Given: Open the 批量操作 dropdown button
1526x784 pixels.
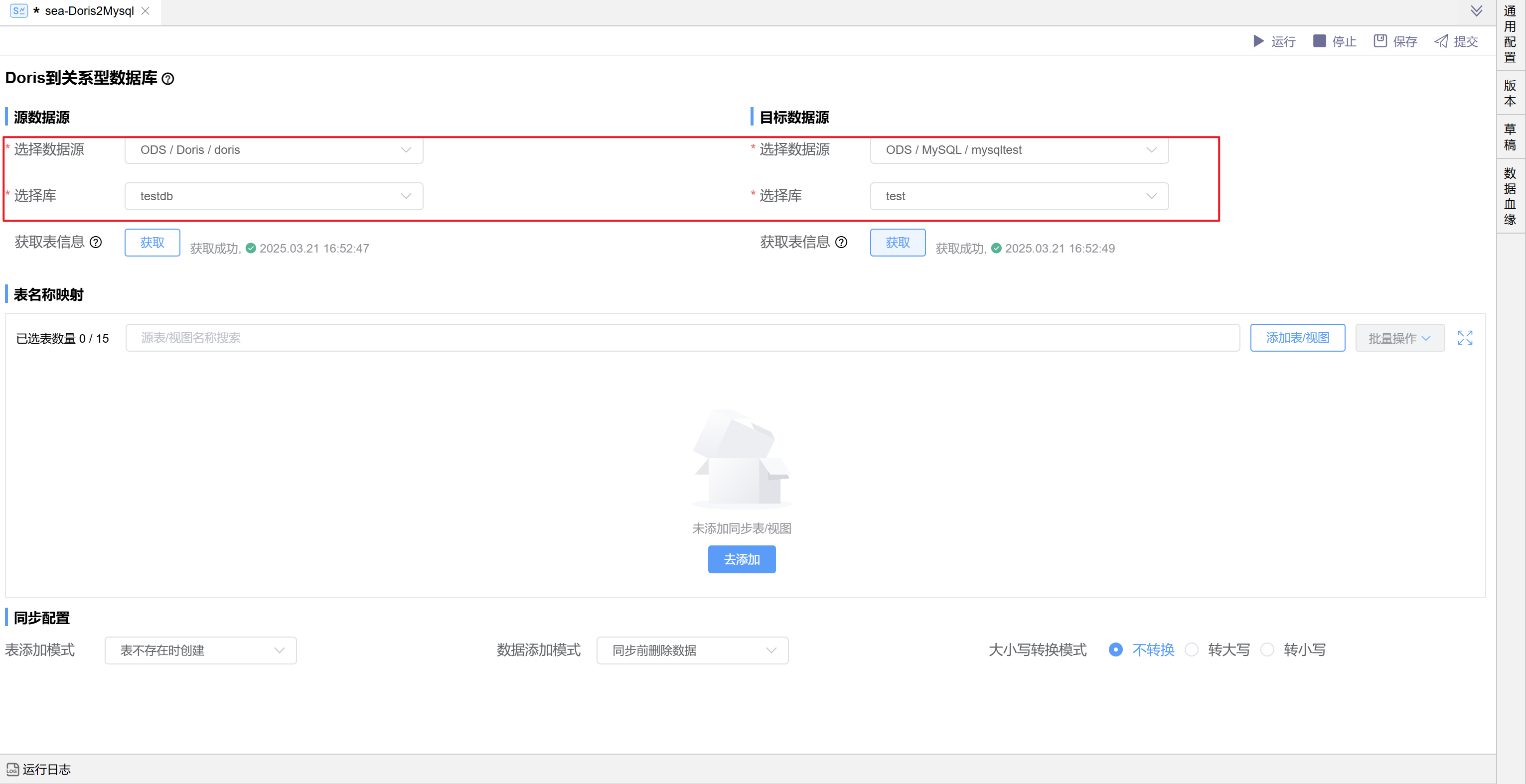Looking at the screenshot, I should pos(1399,338).
